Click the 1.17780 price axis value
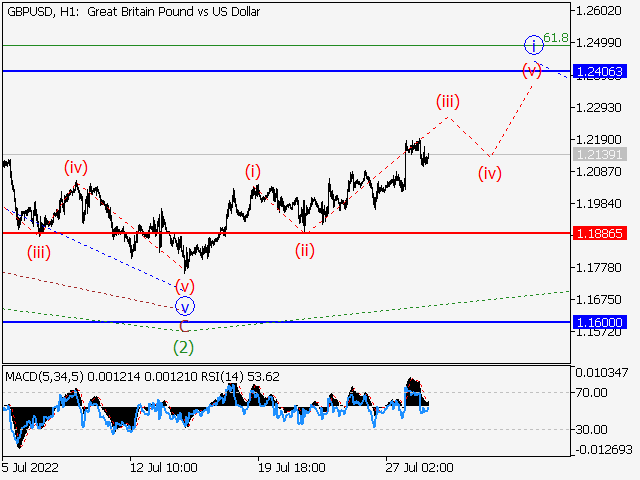Viewport: 640px width, 480px height. click(x=599, y=267)
